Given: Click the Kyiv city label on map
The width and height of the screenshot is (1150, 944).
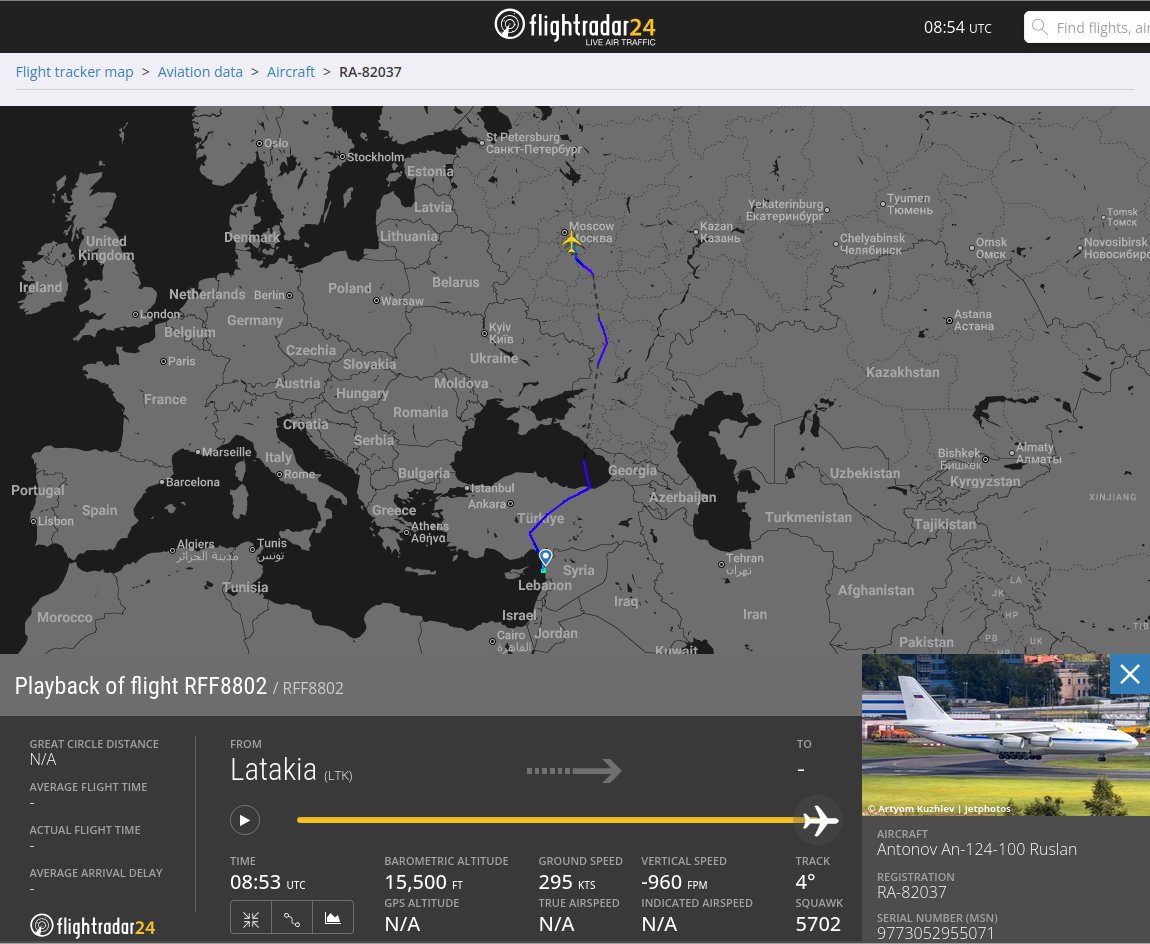Looking at the screenshot, I should pos(501,333).
